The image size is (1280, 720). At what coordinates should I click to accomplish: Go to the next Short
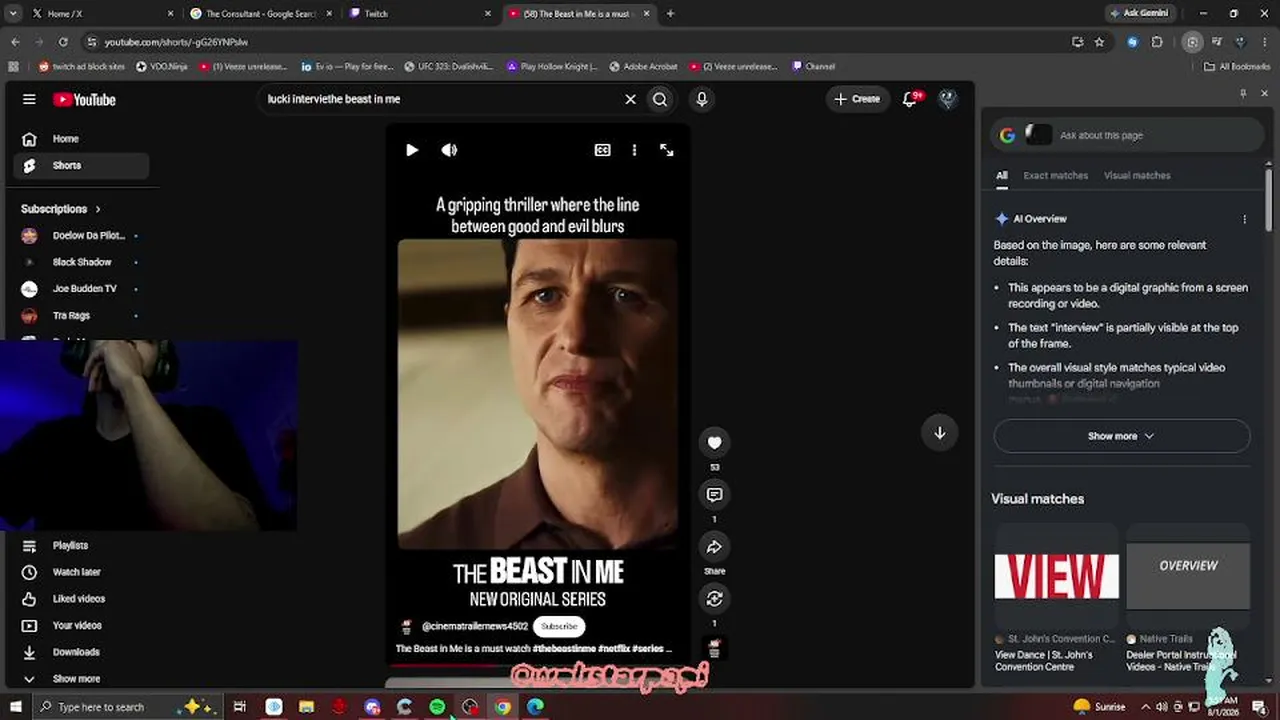(939, 433)
